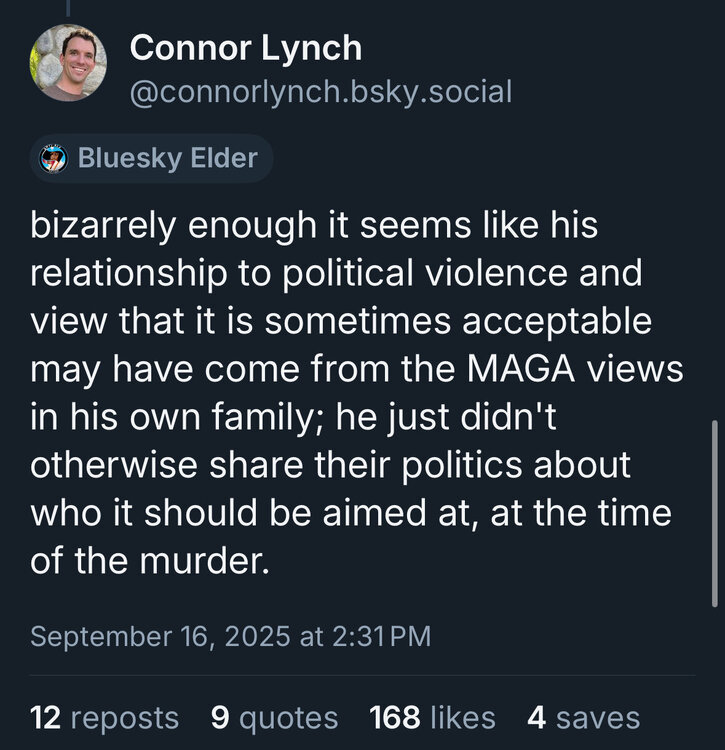Open the @connorlynch.bsky.social handle link

click(x=321, y=92)
